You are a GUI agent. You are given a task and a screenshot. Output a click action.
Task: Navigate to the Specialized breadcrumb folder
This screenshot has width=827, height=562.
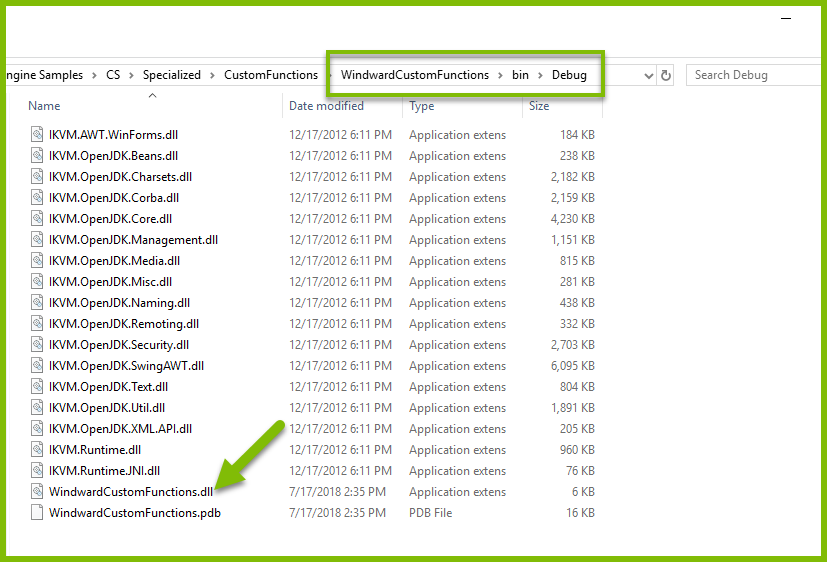click(172, 75)
